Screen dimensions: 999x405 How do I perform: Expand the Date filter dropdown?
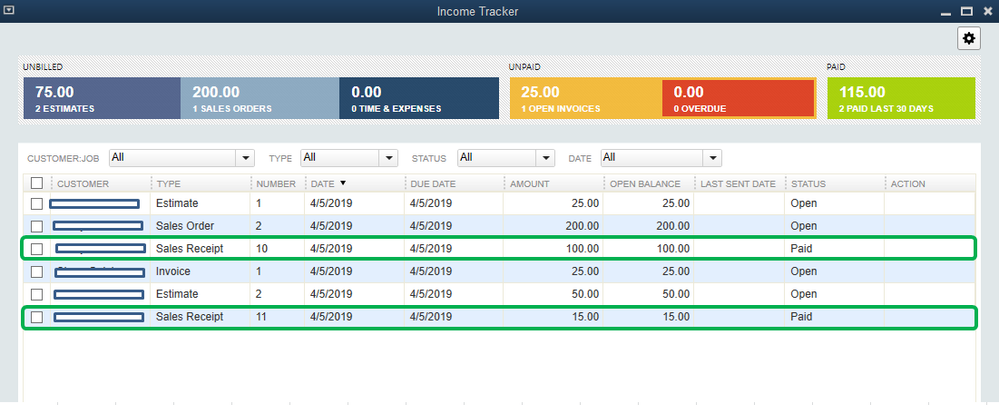coord(712,158)
